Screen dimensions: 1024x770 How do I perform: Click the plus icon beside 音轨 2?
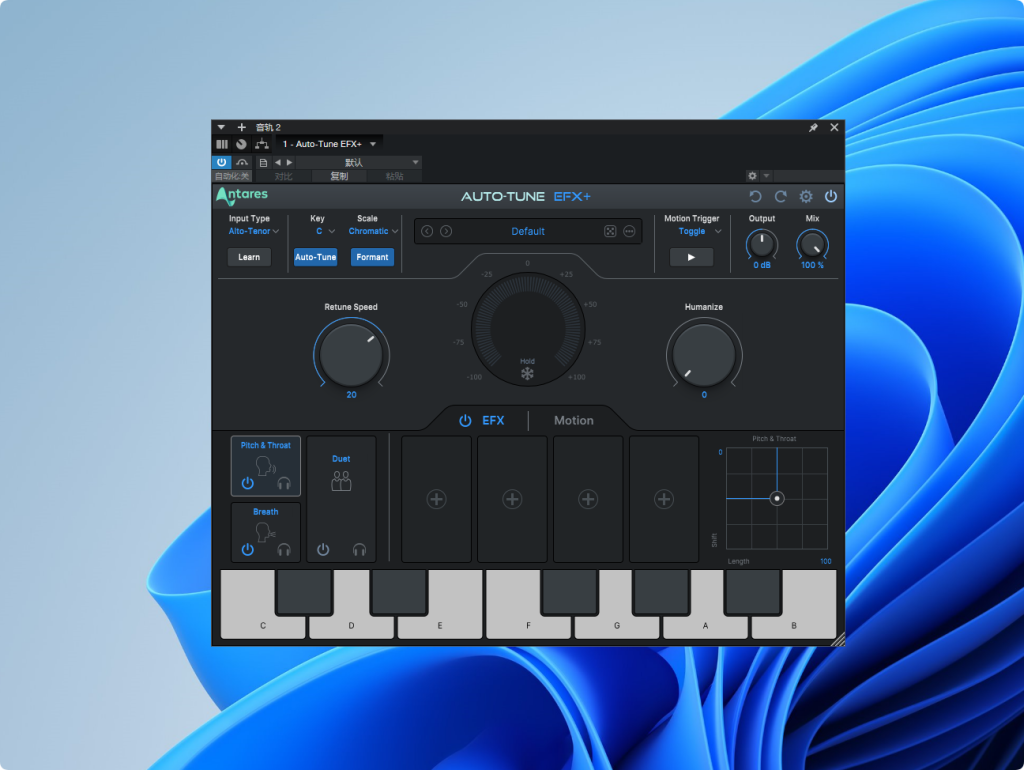(242, 127)
